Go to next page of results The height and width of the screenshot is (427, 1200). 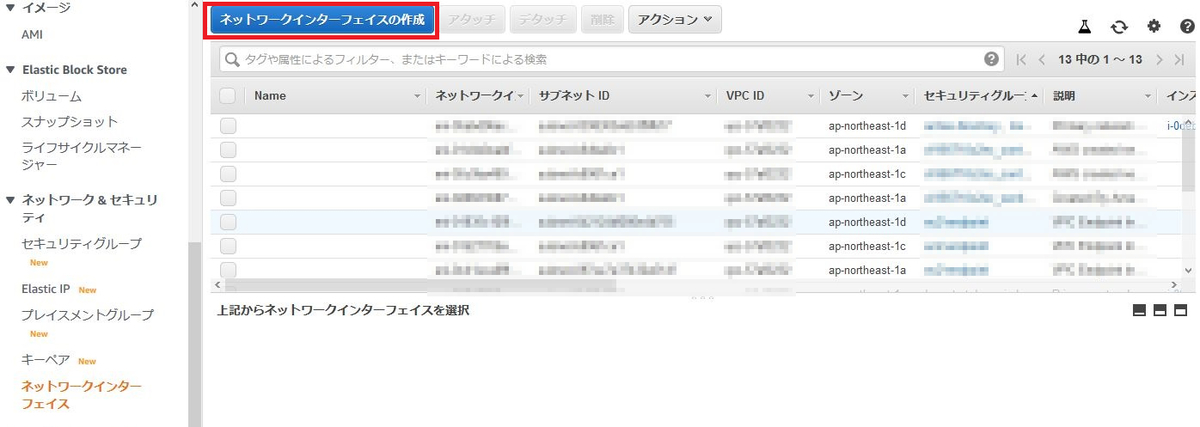tap(1159, 59)
